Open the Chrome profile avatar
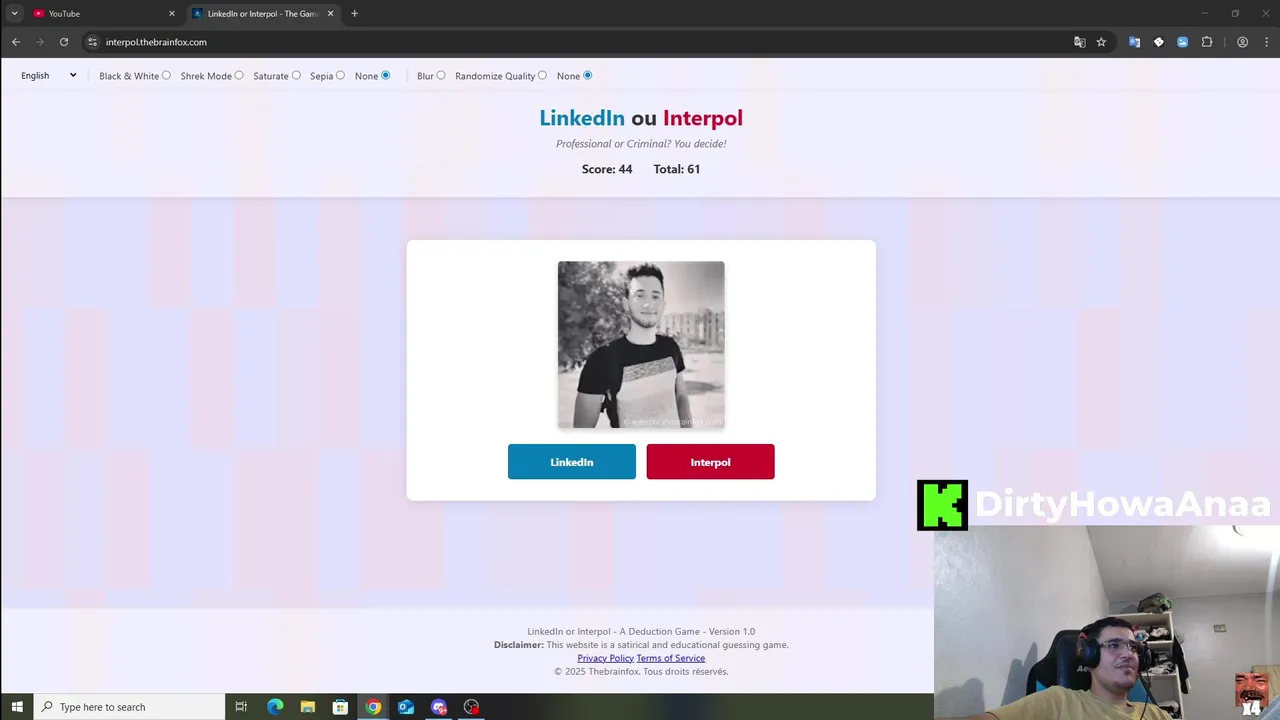The height and width of the screenshot is (720, 1280). click(1242, 42)
